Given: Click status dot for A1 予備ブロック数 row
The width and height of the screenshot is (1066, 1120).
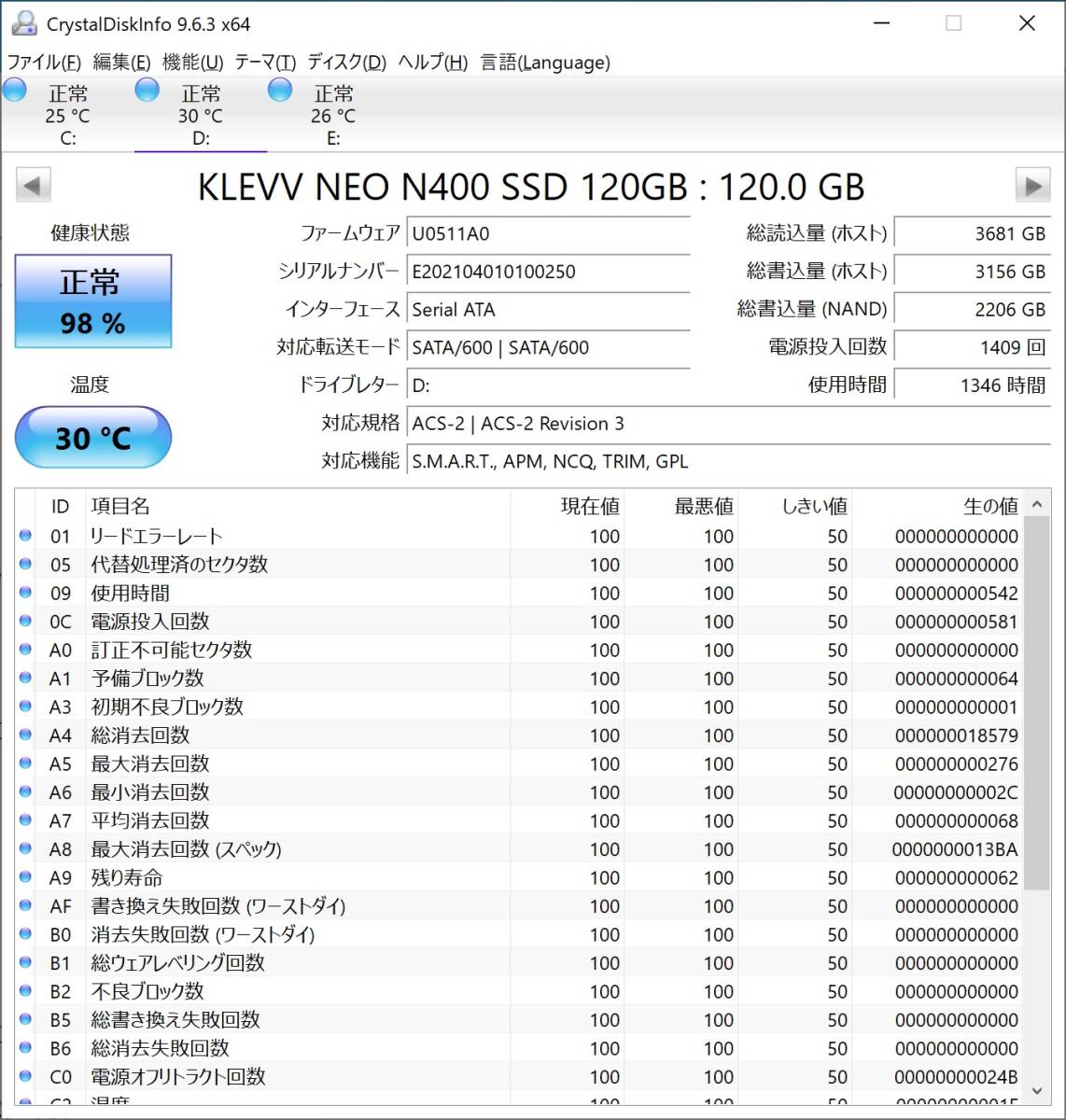Looking at the screenshot, I should 26,678.
